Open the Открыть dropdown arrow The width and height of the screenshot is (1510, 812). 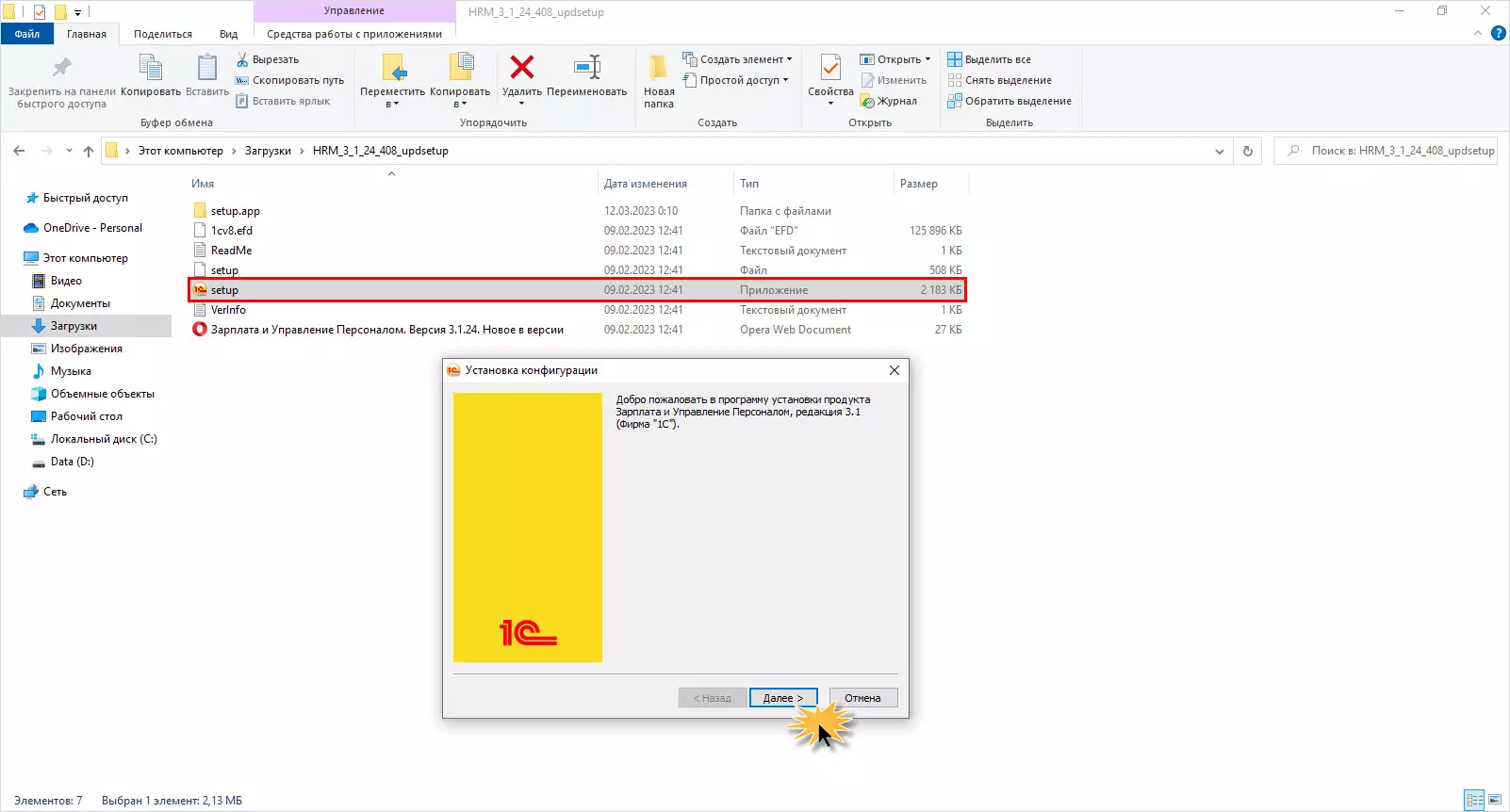927,59
